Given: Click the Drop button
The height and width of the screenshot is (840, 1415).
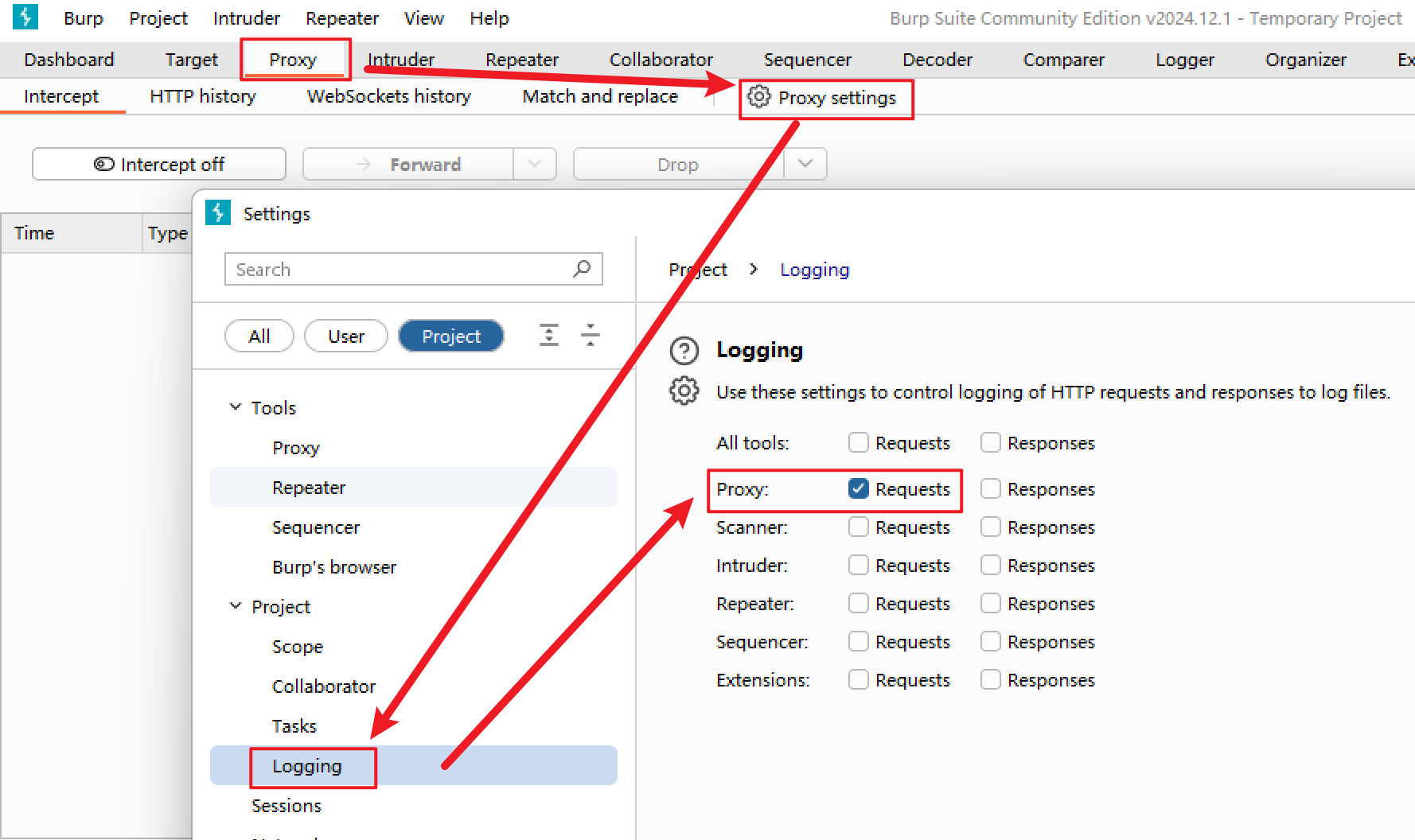Looking at the screenshot, I should (x=678, y=164).
